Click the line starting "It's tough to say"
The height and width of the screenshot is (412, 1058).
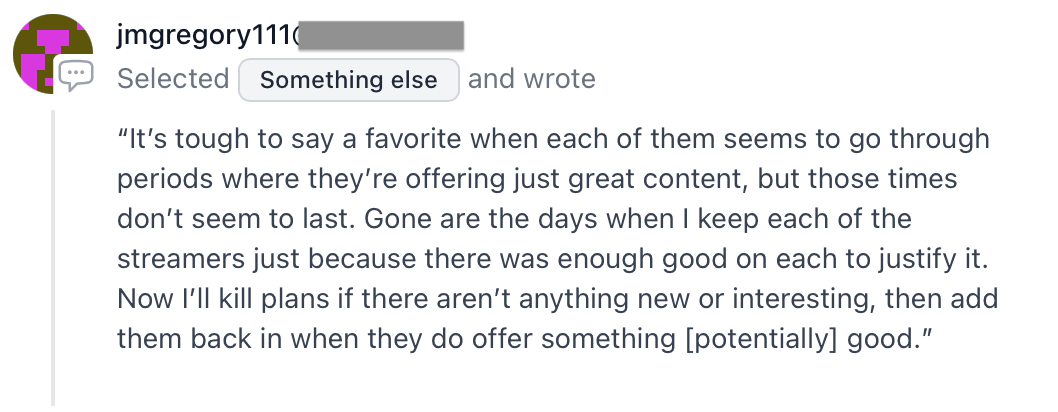553,139
